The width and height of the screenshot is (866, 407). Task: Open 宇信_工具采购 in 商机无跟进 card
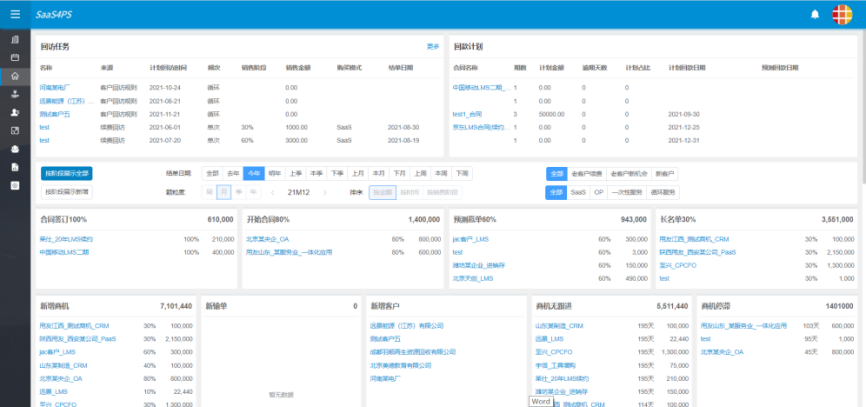point(556,366)
